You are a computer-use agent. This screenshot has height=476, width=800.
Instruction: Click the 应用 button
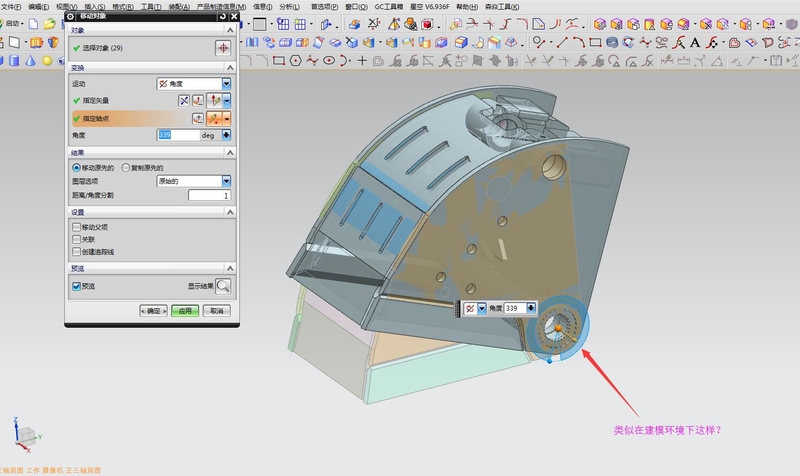click(185, 311)
